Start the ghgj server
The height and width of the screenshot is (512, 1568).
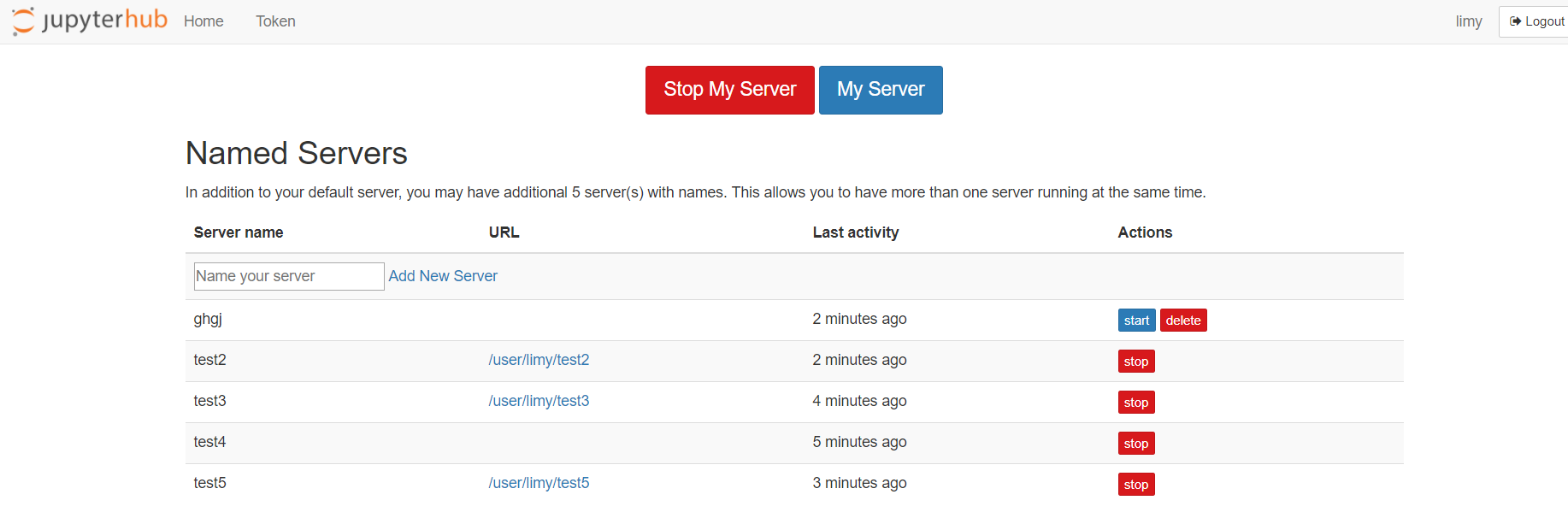[1136, 321]
